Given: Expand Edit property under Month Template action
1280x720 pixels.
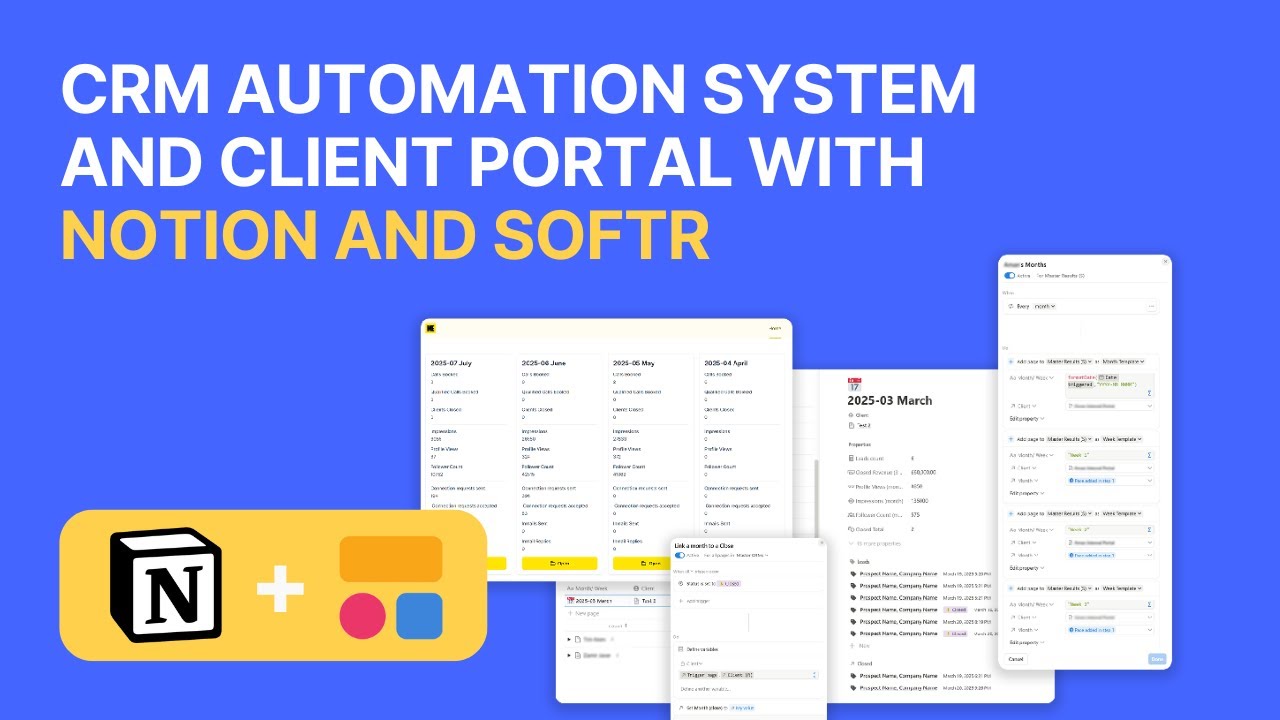Looking at the screenshot, I should click(x=1027, y=418).
